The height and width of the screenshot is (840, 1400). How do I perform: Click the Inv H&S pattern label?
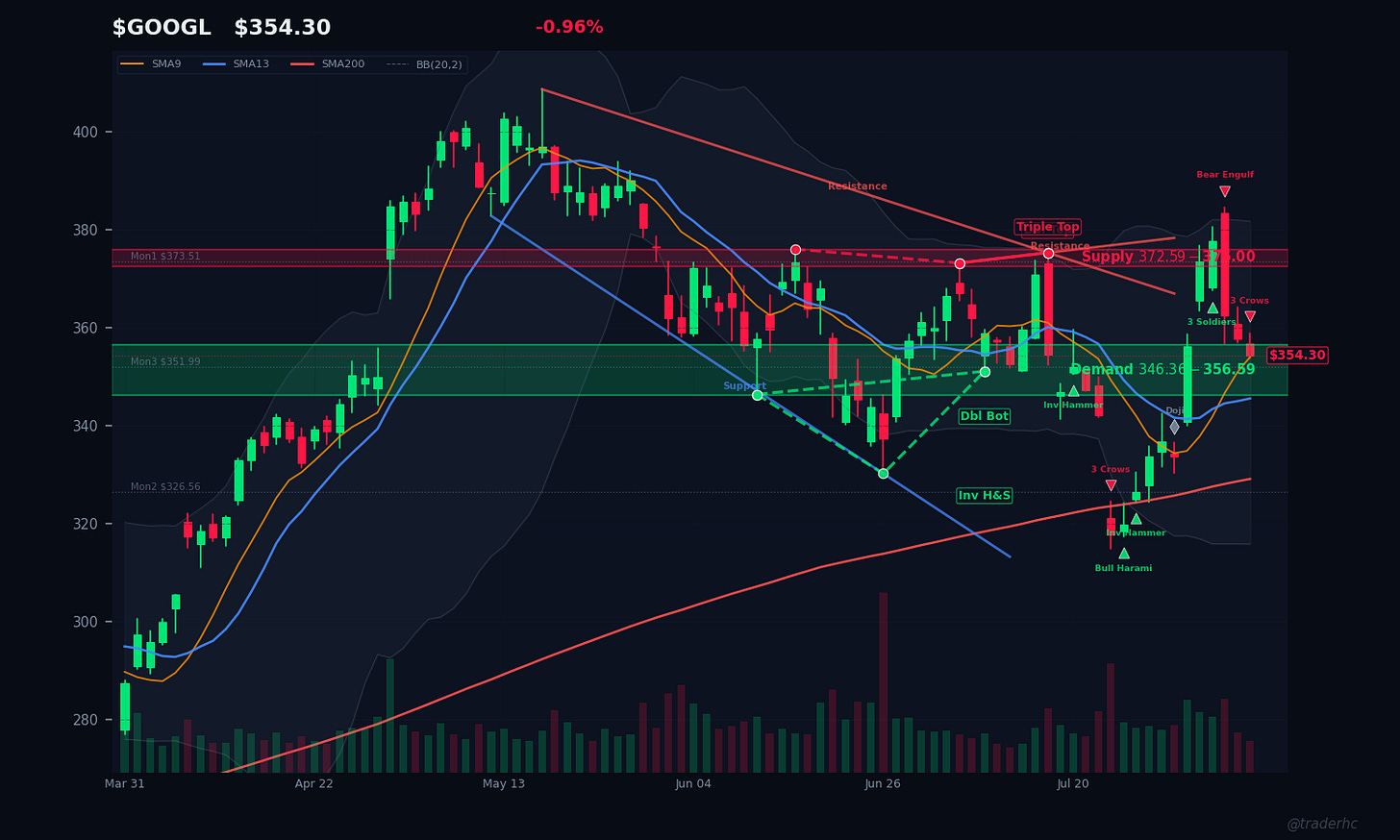985,496
